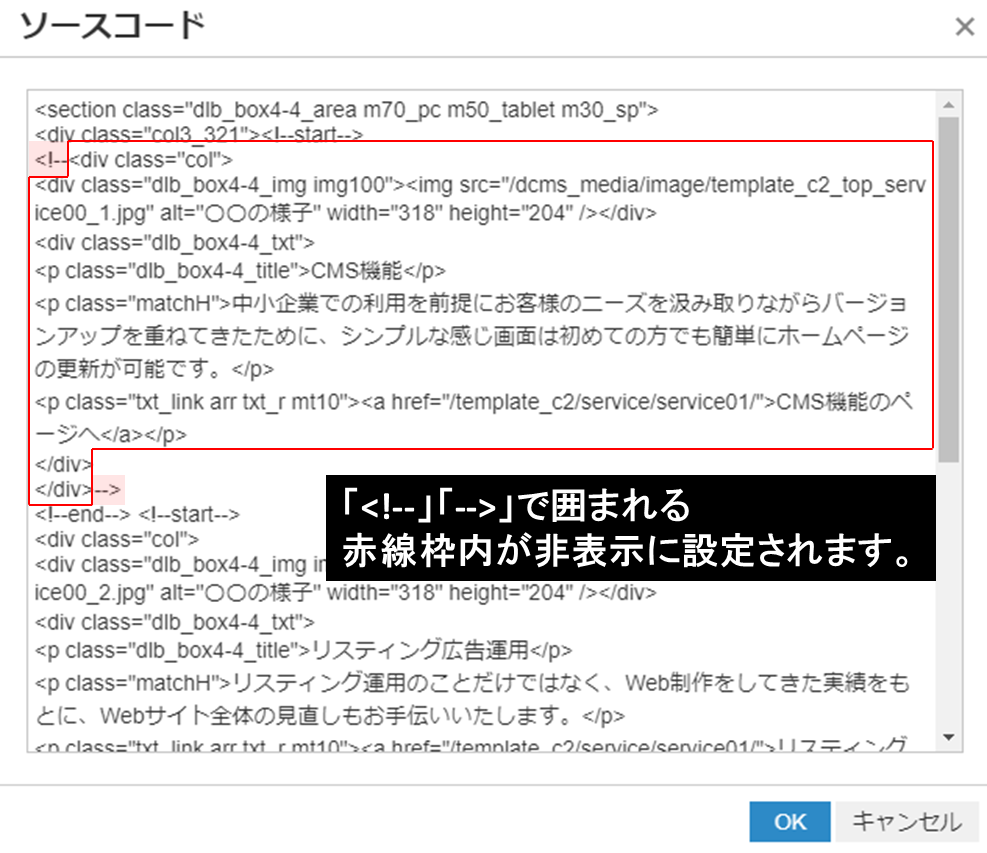Viewport: 987px width, 853px height.
Task: Click the '</div>-->' closing comment line
Action: click(x=78, y=489)
